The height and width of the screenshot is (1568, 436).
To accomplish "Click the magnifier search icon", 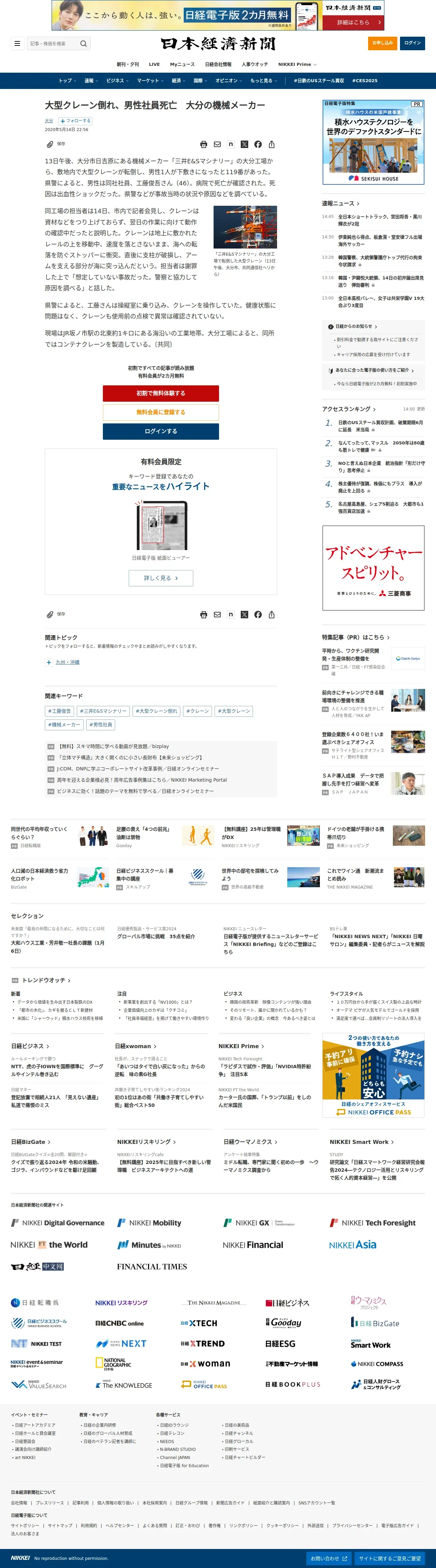I will click(84, 44).
